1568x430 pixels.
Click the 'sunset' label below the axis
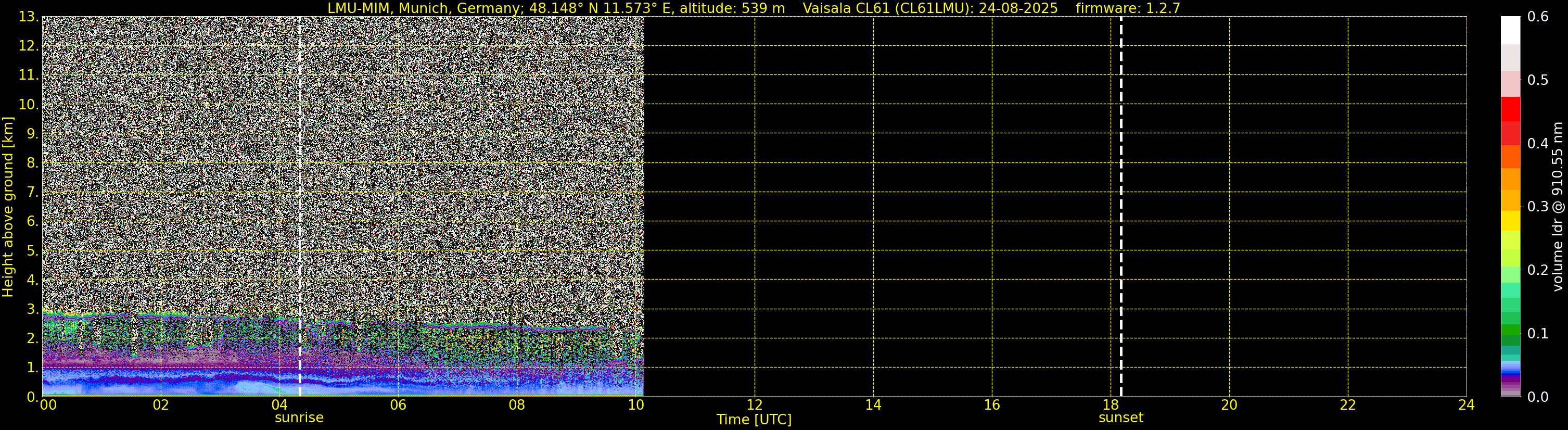[x=1120, y=418]
